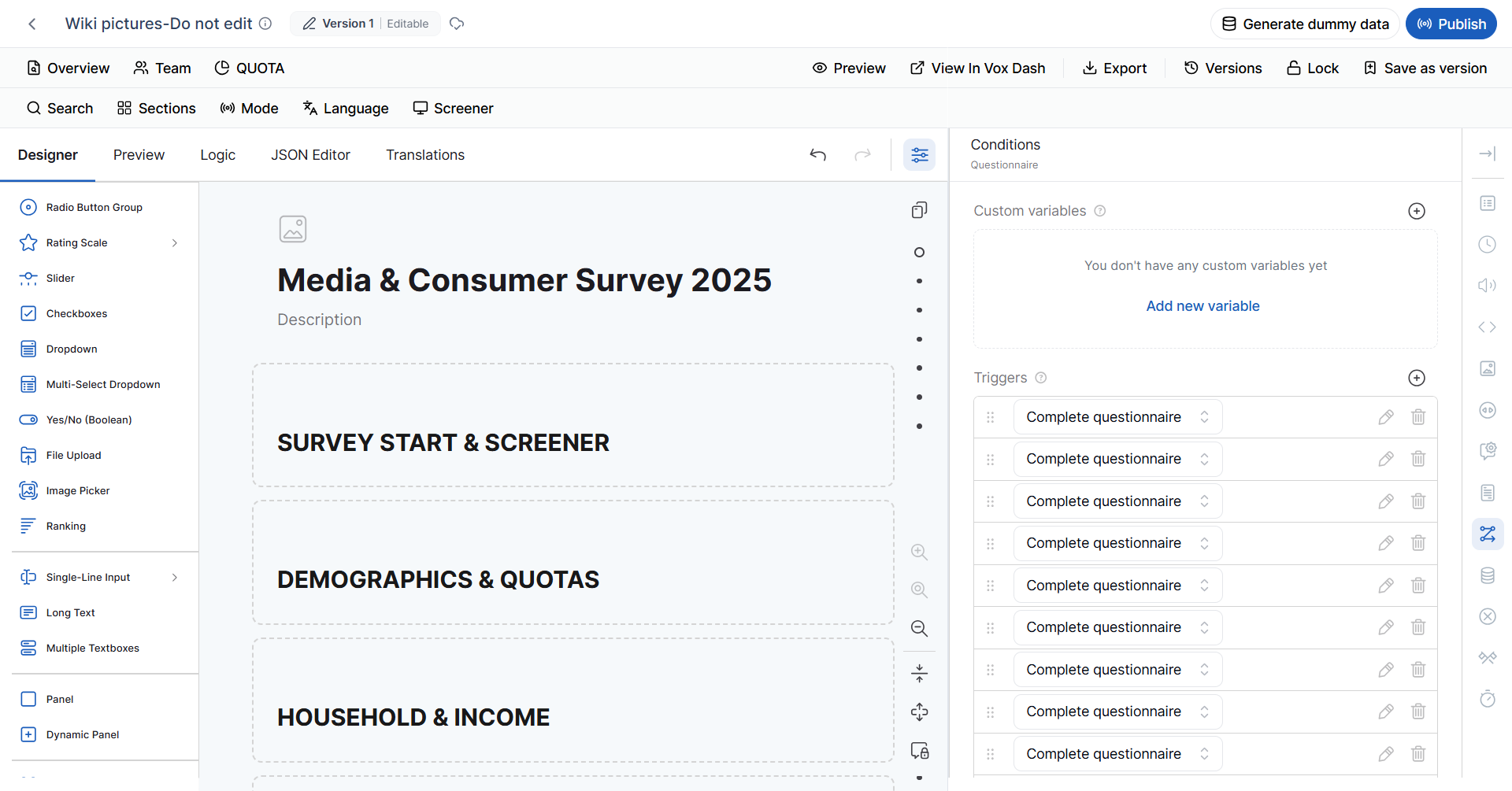Click the info icon beside the survey name
1512x791 pixels.
(x=265, y=24)
